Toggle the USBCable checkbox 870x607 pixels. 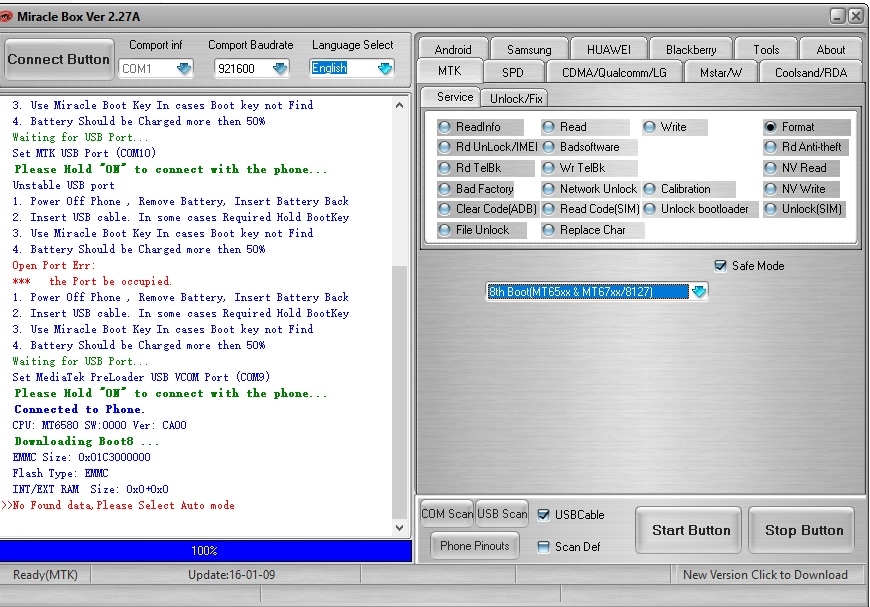click(x=544, y=515)
